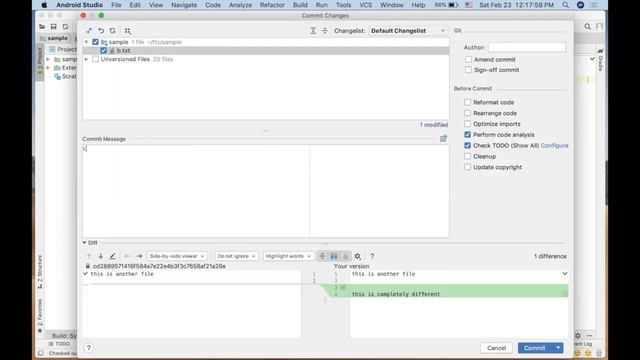Collapse the Diff section
The image size is (640, 360).
pyautogui.click(x=84, y=243)
